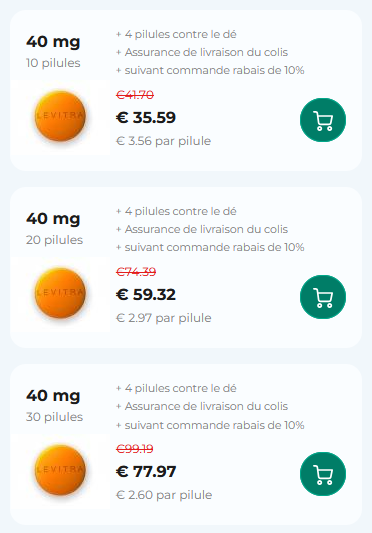This screenshot has width=372, height=533.
Task: Select the € 59.32 price
Action: [x=146, y=294]
